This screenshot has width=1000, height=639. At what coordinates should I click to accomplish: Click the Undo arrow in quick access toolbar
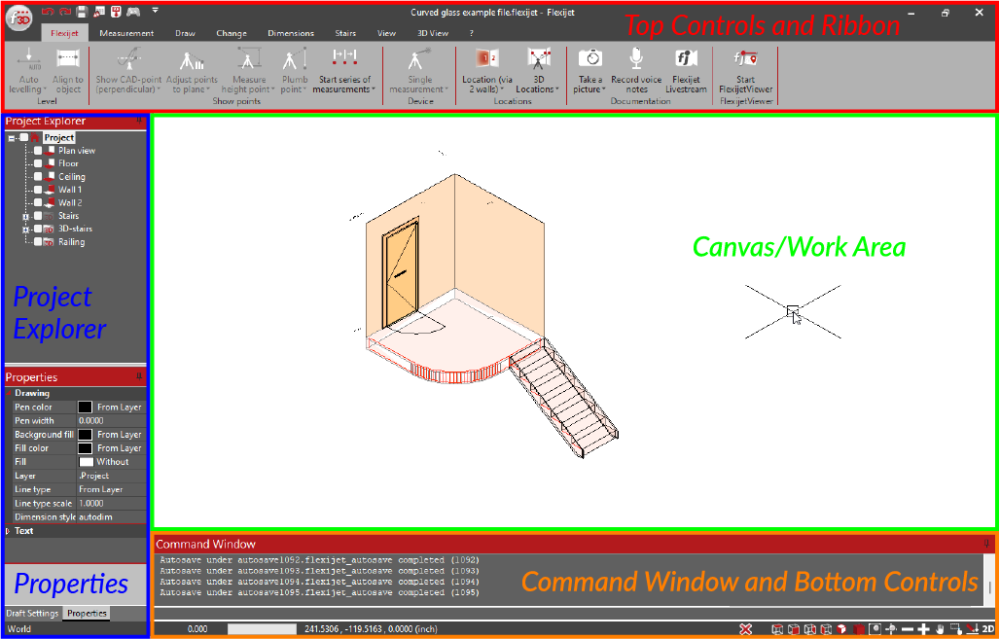[47, 11]
